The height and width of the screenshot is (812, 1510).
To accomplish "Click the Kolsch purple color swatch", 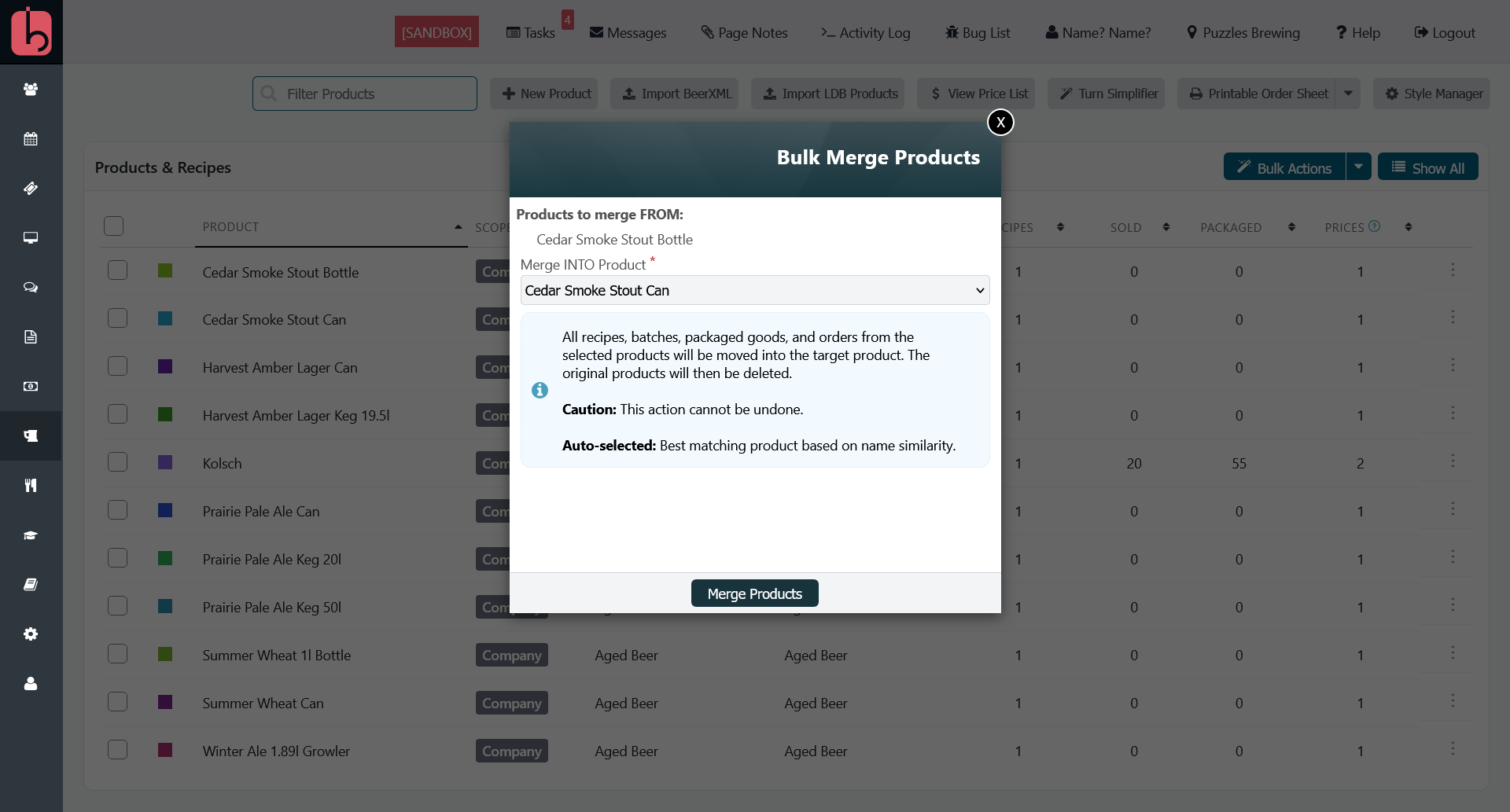I will pyautogui.click(x=165, y=462).
